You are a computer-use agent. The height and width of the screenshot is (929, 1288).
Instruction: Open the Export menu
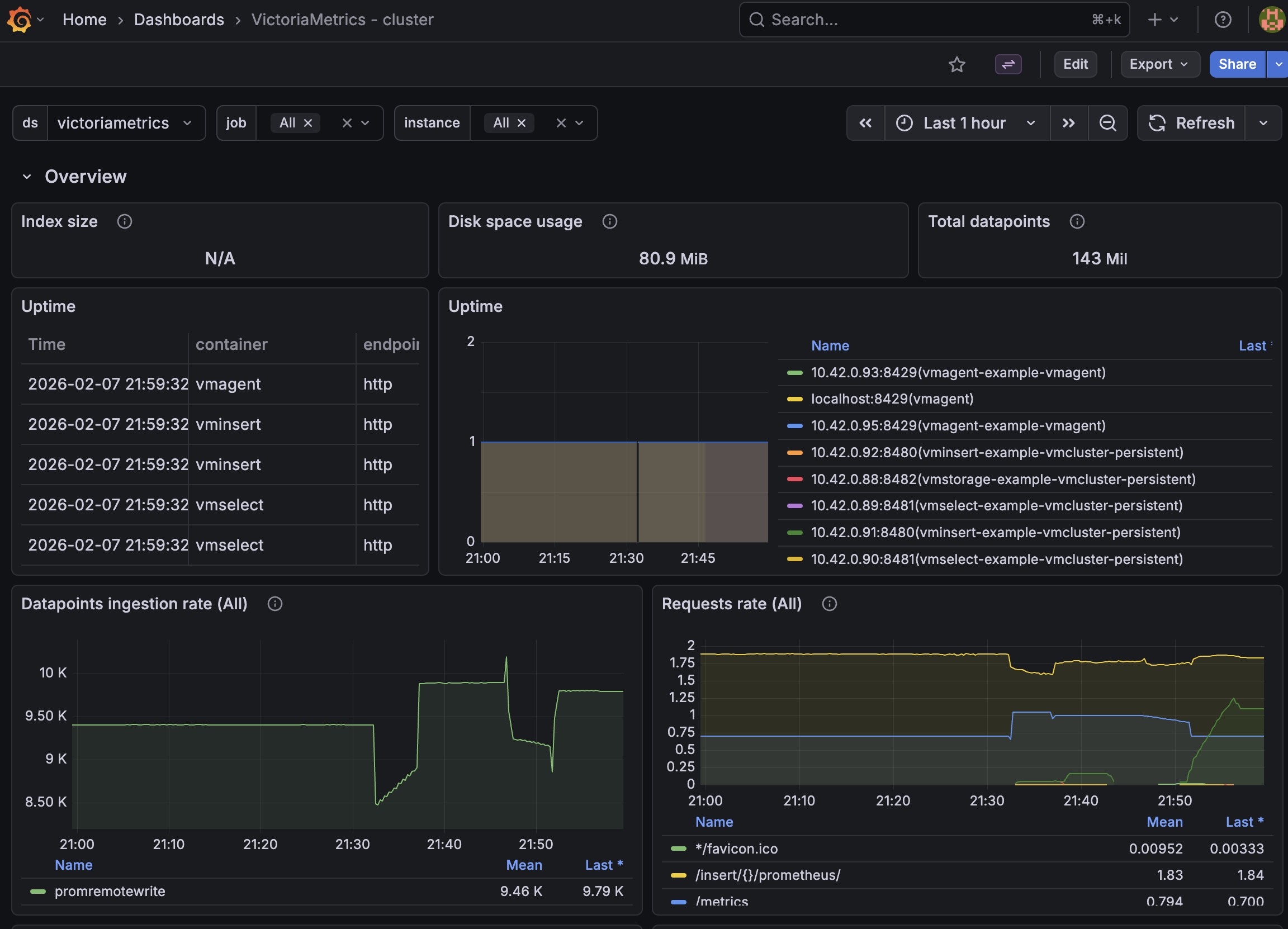[x=1158, y=64]
